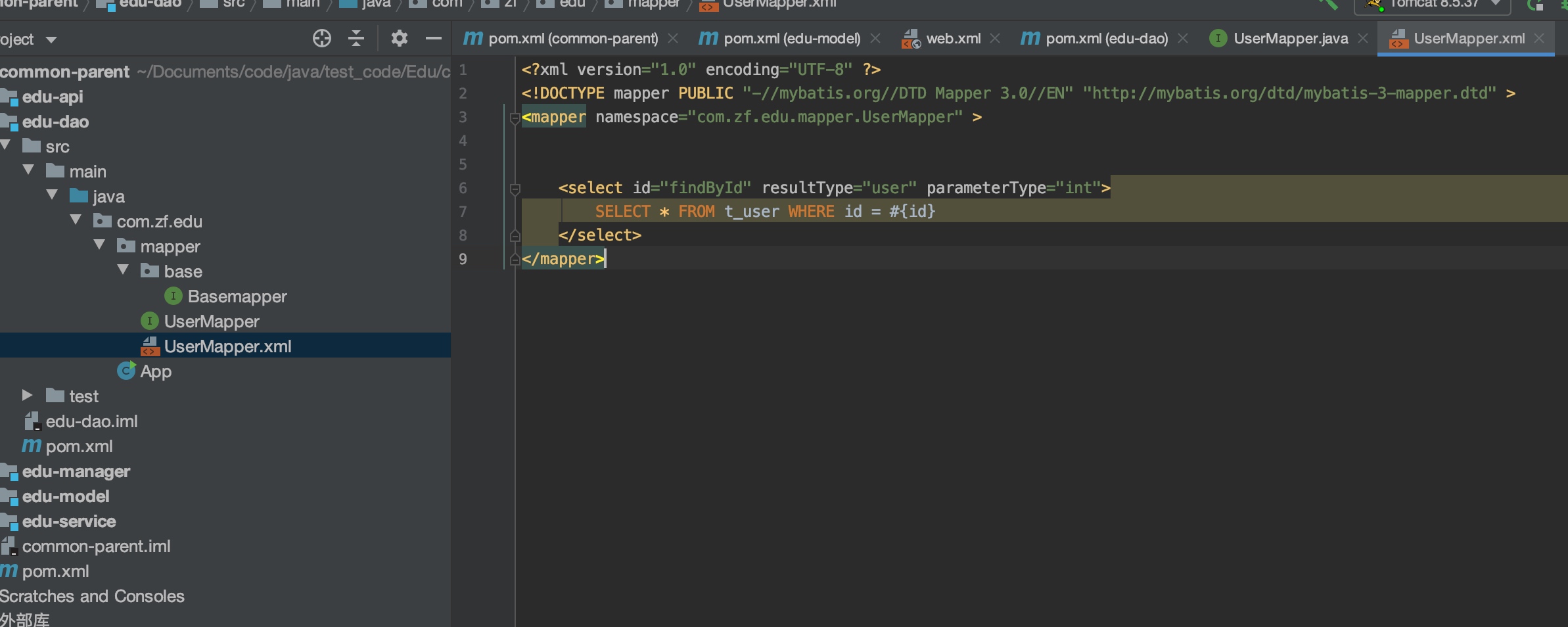Viewport: 1568px width, 627px height.
Task: Select the edu-service module
Action: [x=69, y=521]
